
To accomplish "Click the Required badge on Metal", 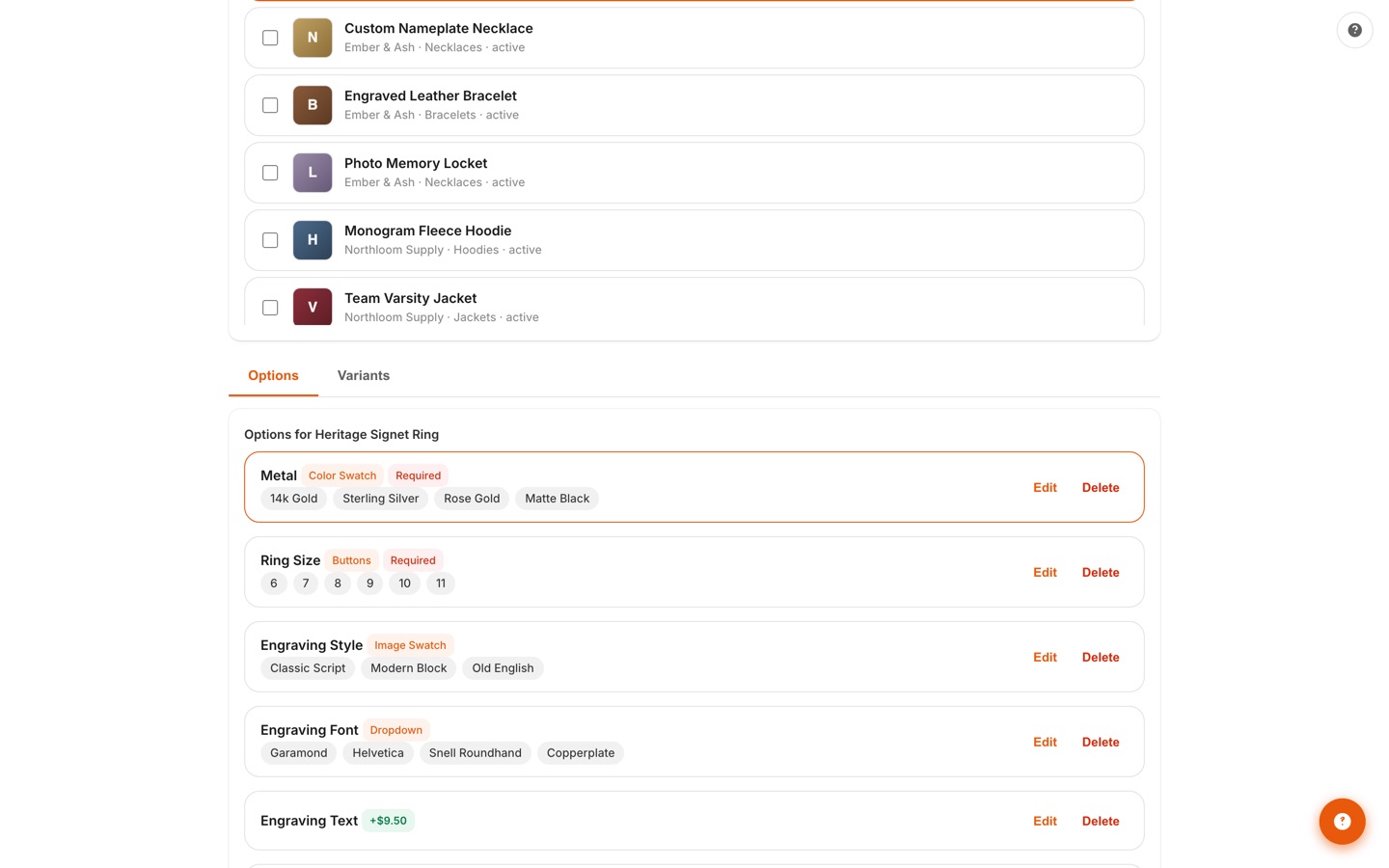I will coord(418,475).
